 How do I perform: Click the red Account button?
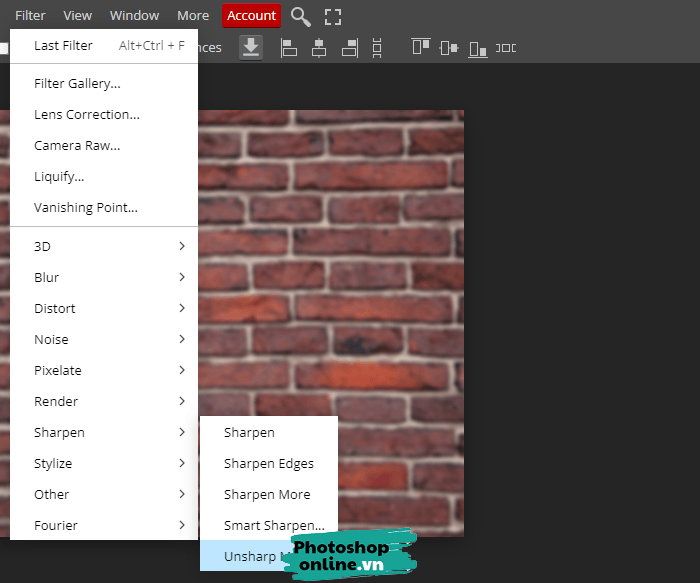[251, 15]
